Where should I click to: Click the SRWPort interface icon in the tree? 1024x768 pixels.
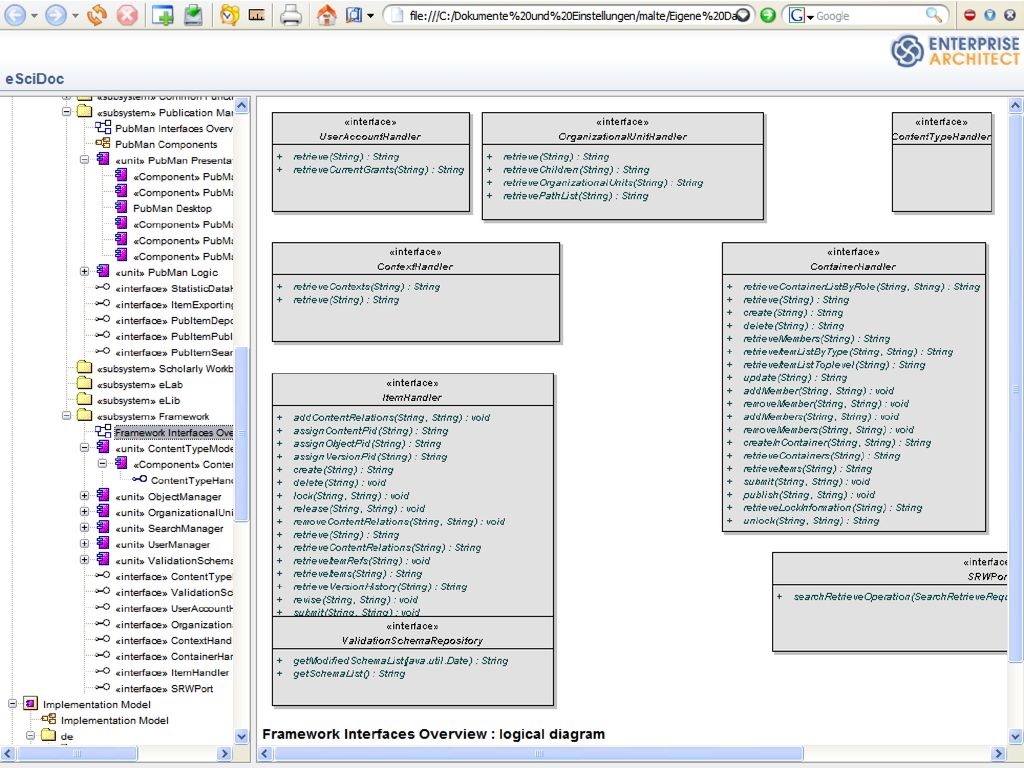(x=103, y=687)
